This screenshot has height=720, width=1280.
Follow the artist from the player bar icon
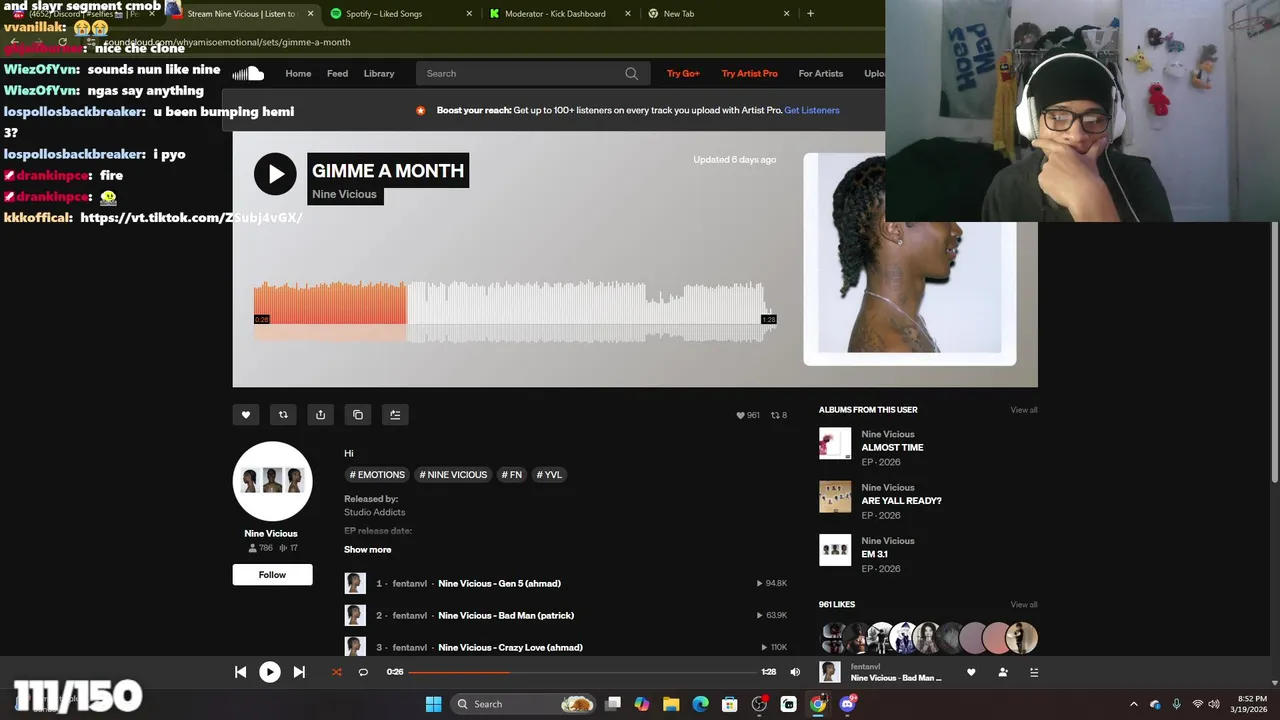(x=1003, y=672)
